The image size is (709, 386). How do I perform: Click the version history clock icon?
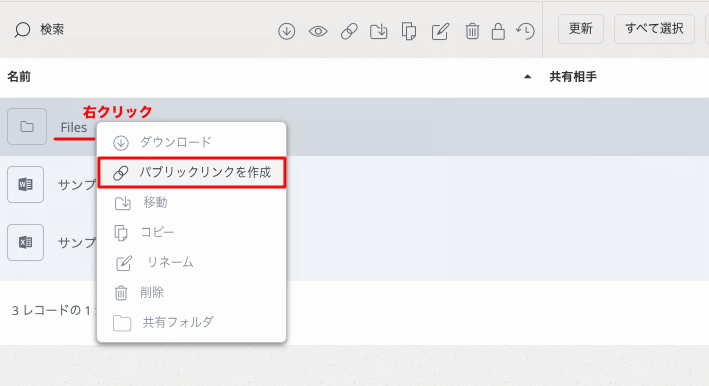pos(525,31)
